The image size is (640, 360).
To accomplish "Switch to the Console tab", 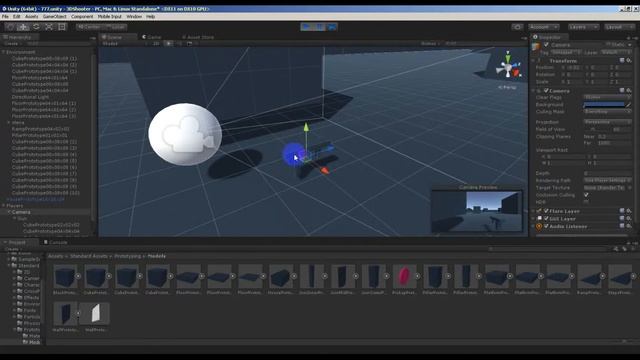I will pyautogui.click(x=55, y=242).
